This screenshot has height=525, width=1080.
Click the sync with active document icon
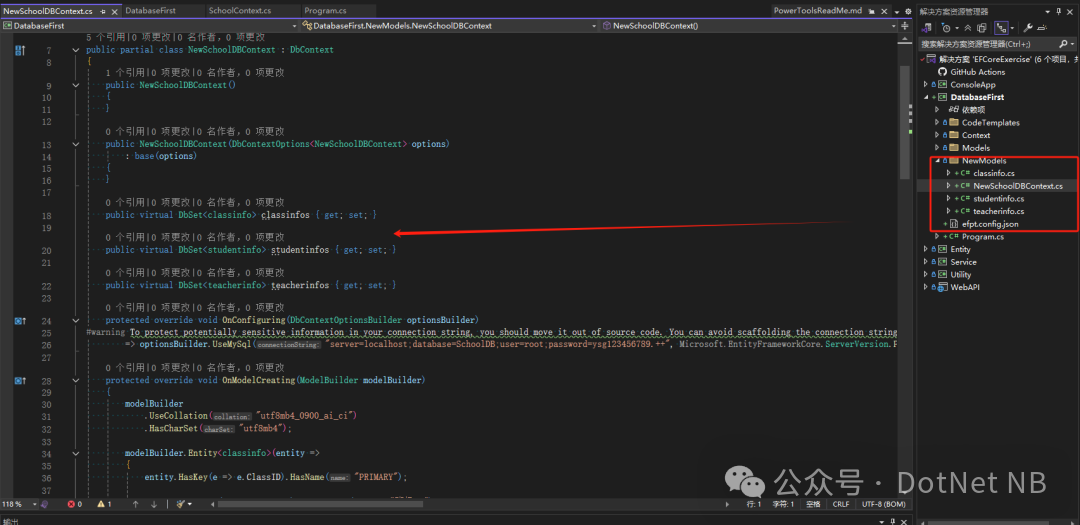pyautogui.click(x=1000, y=28)
